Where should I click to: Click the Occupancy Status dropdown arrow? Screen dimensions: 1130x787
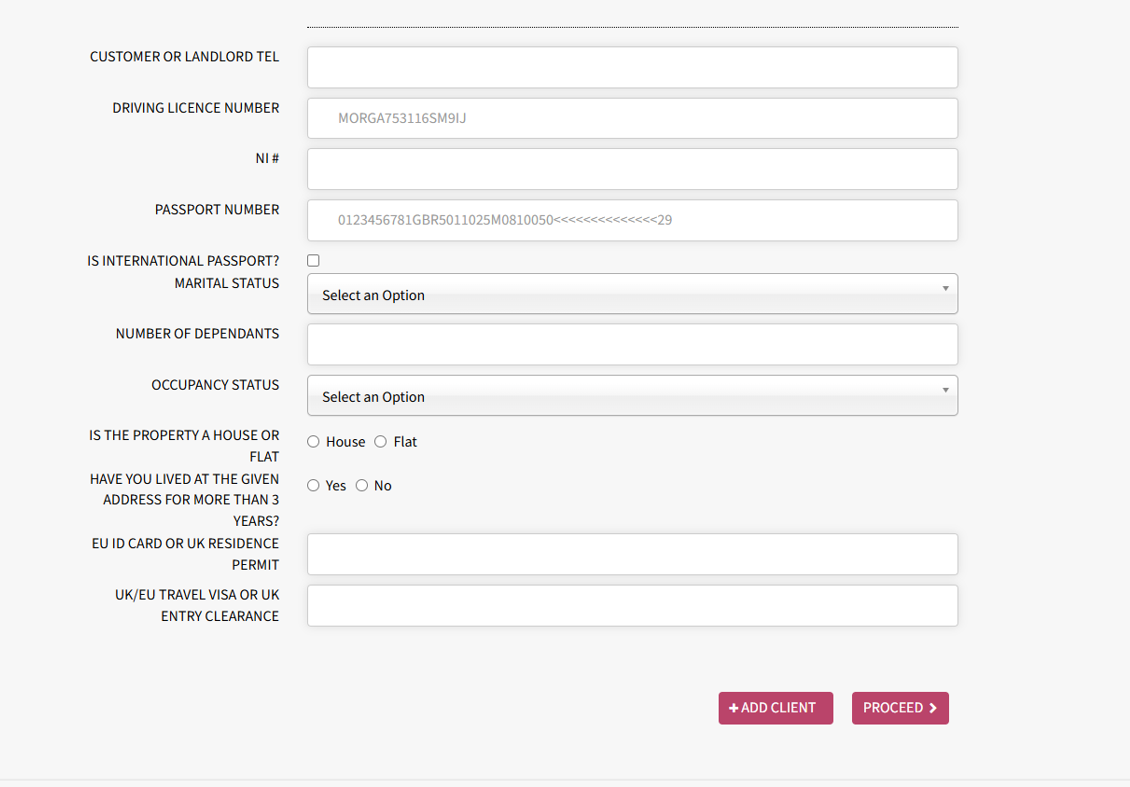pyautogui.click(x=944, y=389)
